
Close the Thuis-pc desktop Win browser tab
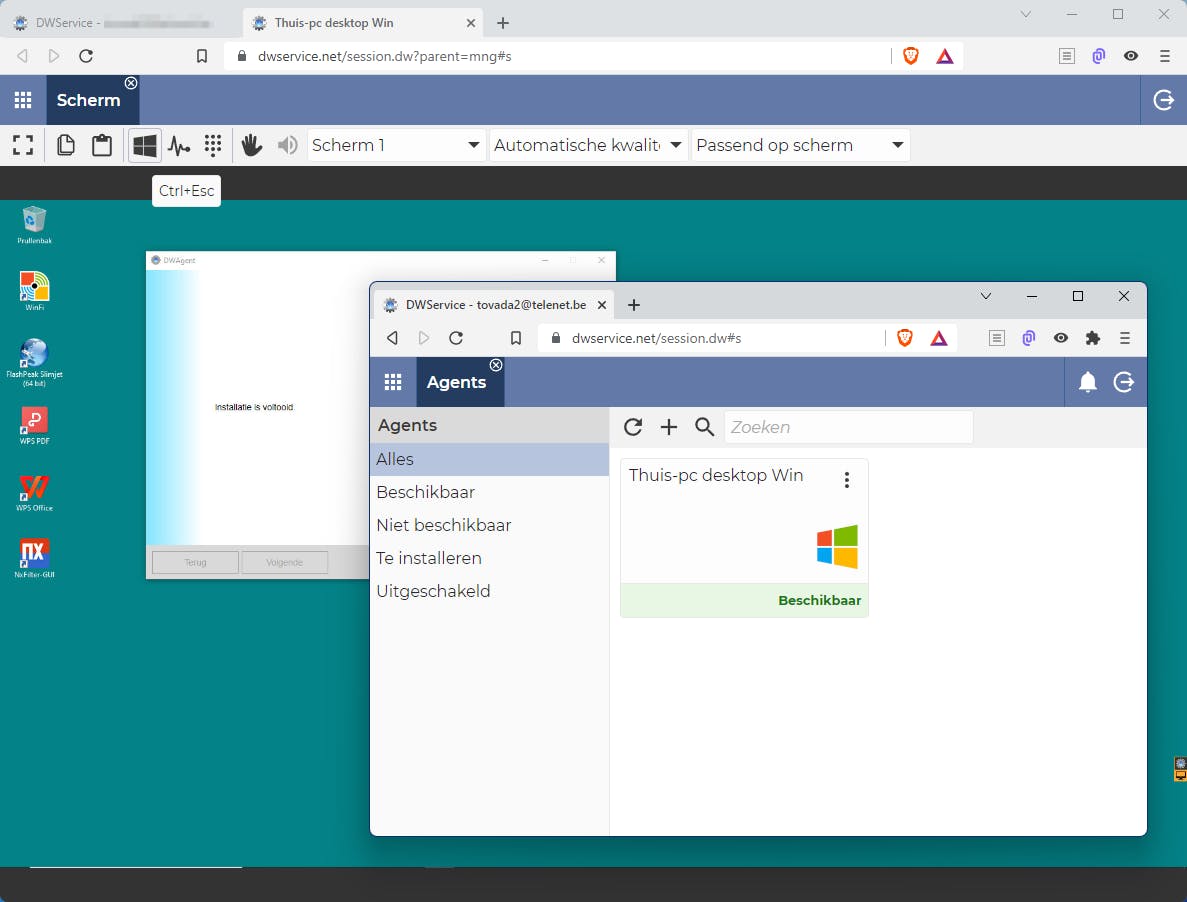point(471,23)
